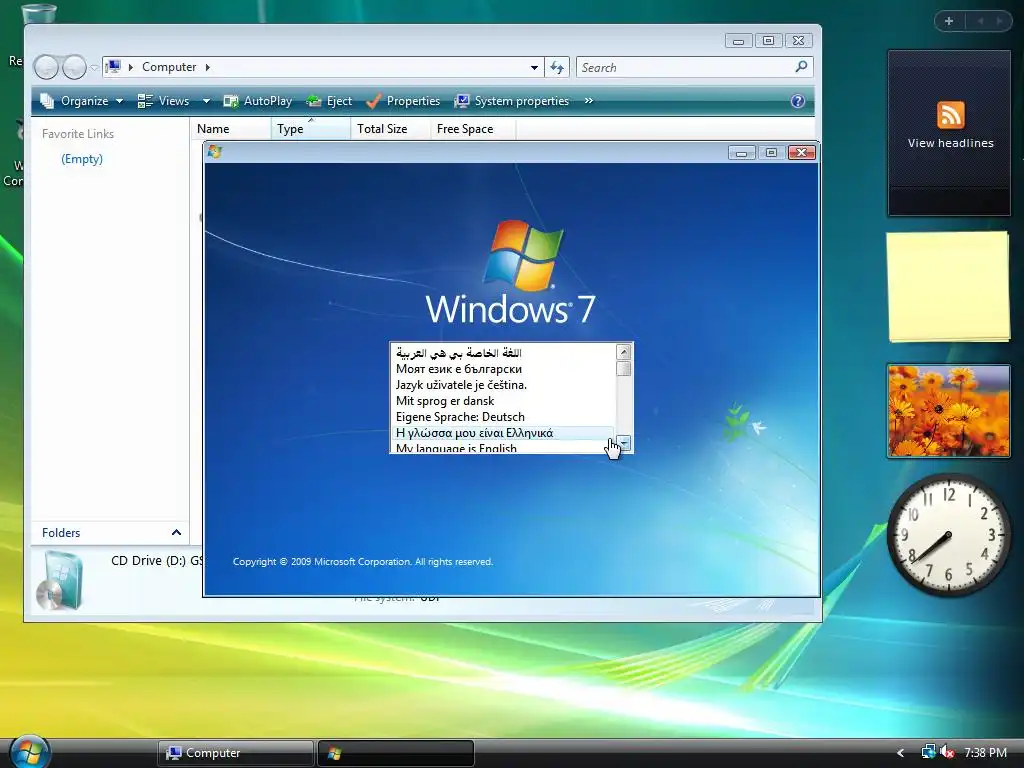Close the Windows 7 setup window
The height and width of the screenshot is (768, 1024).
point(801,153)
